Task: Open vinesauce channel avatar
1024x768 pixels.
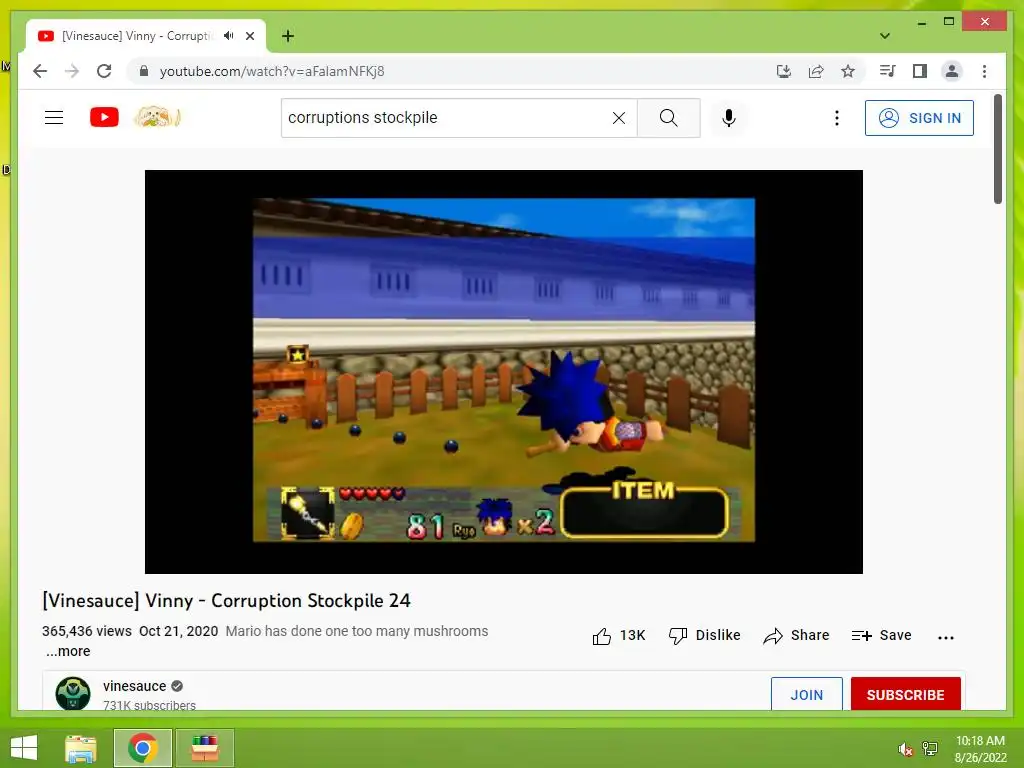Action: point(73,694)
